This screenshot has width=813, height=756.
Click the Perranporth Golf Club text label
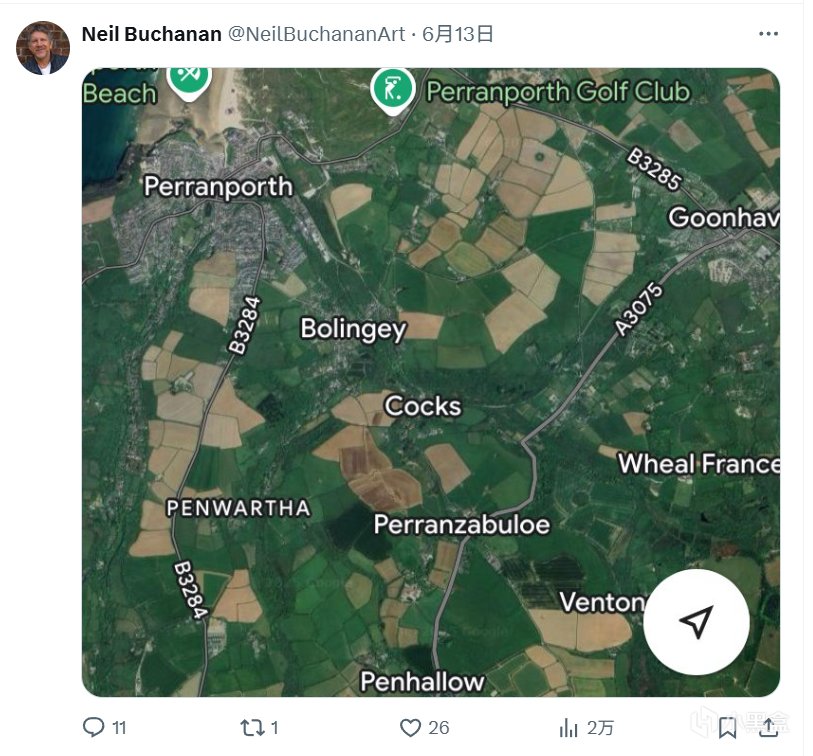click(558, 92)
